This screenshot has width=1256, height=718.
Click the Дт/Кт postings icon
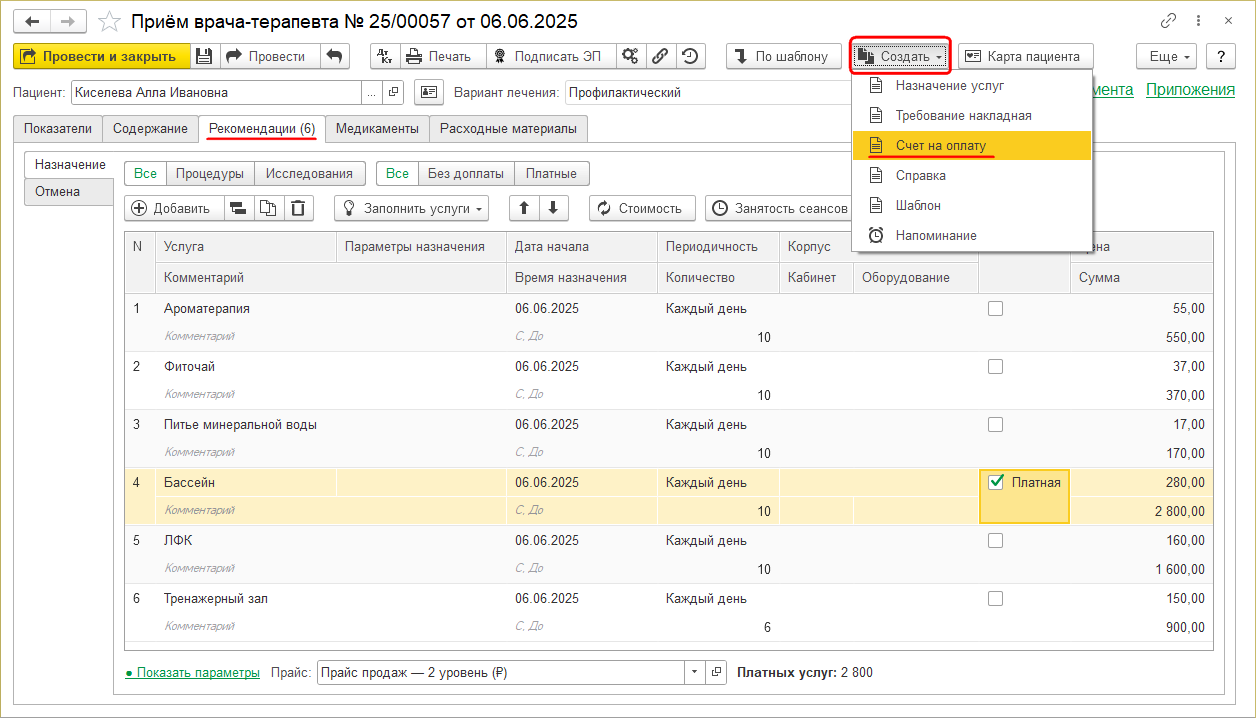(385, 56)
